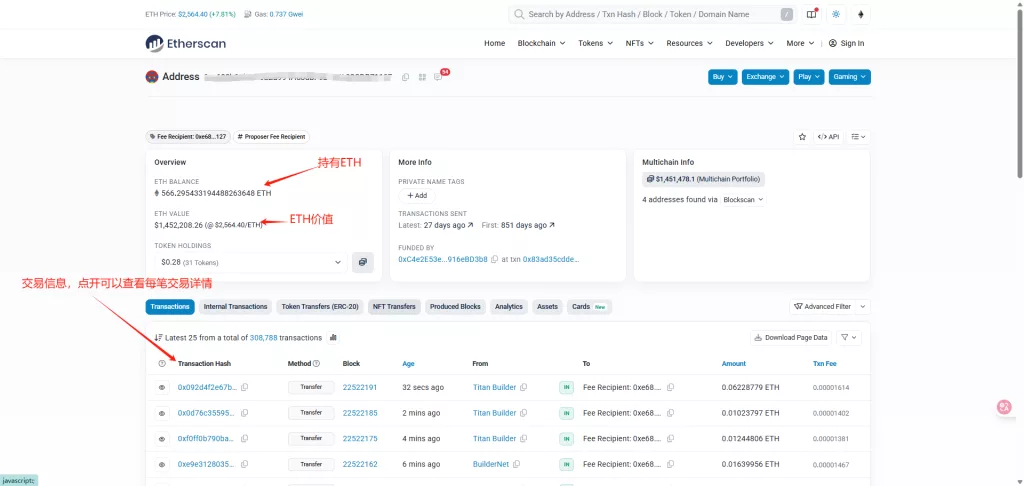Open the Exchange dropdown
Image resolution: width=1024 pixels, height=486 pixels.
[765, 77]
